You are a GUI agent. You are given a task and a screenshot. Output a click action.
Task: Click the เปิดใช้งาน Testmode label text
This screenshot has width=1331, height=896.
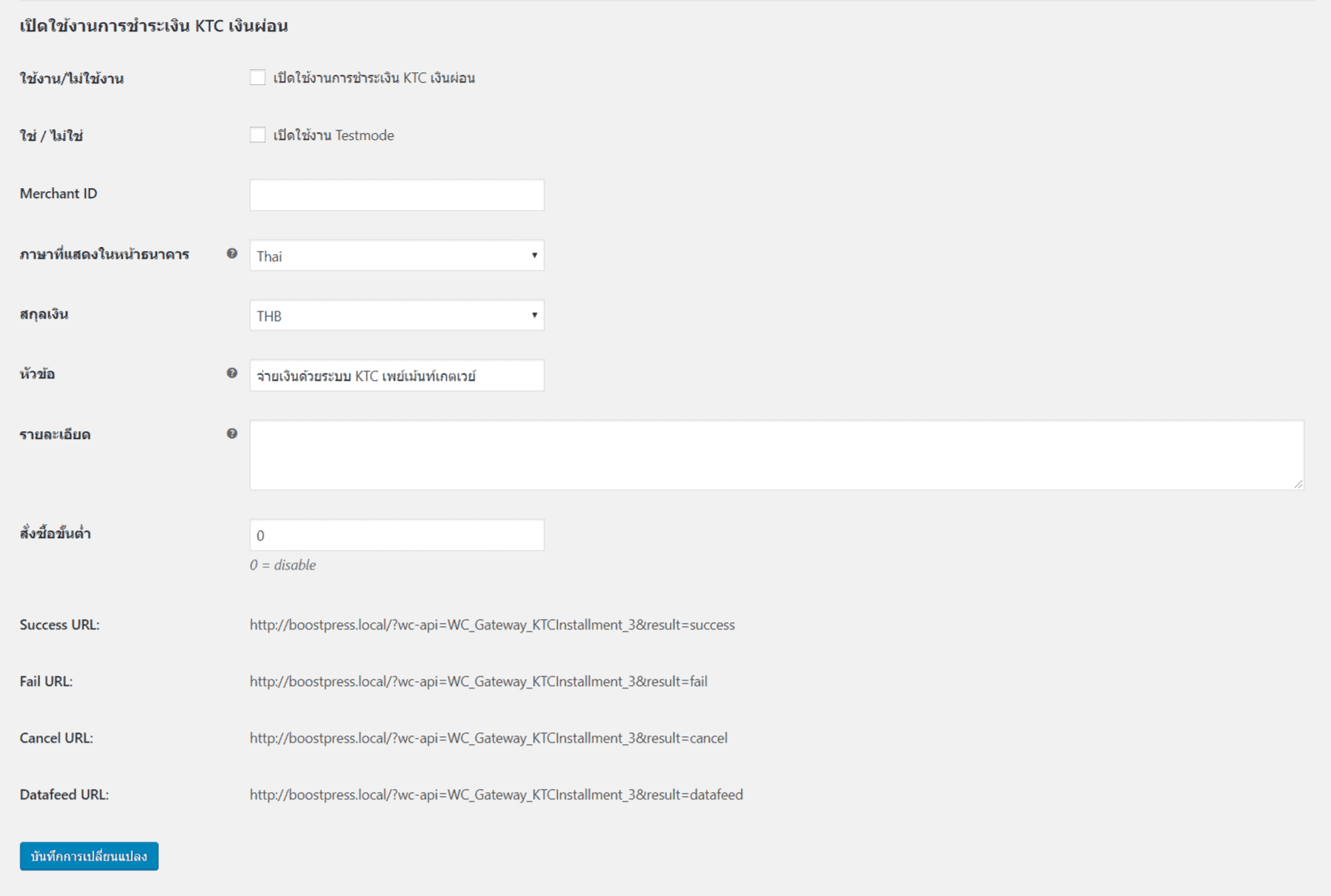pyautogui.click(x=334, y=135)
